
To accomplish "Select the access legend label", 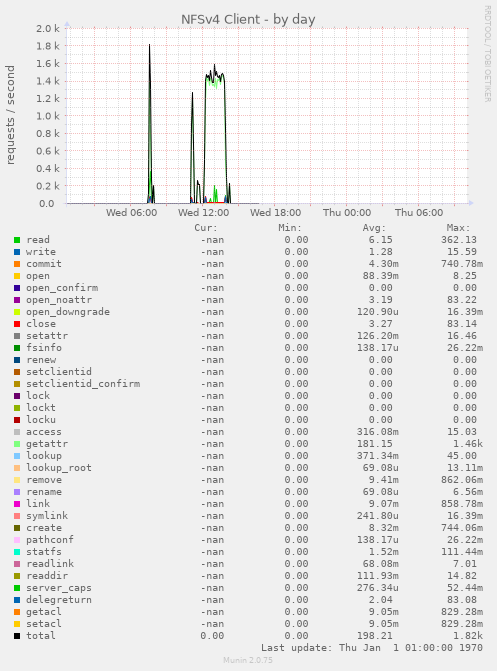I will click(44, 432).
